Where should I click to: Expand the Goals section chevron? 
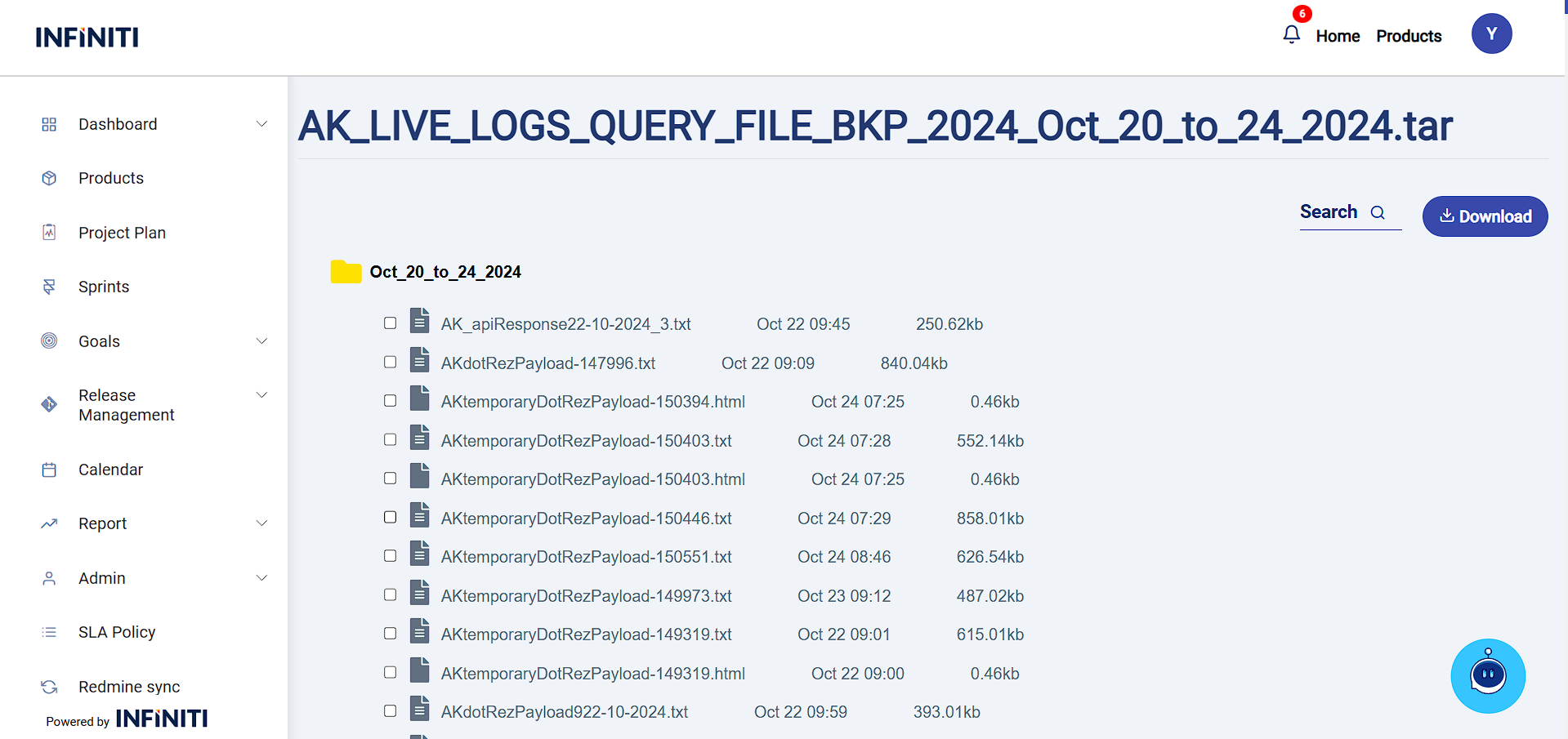coord(261,341)
